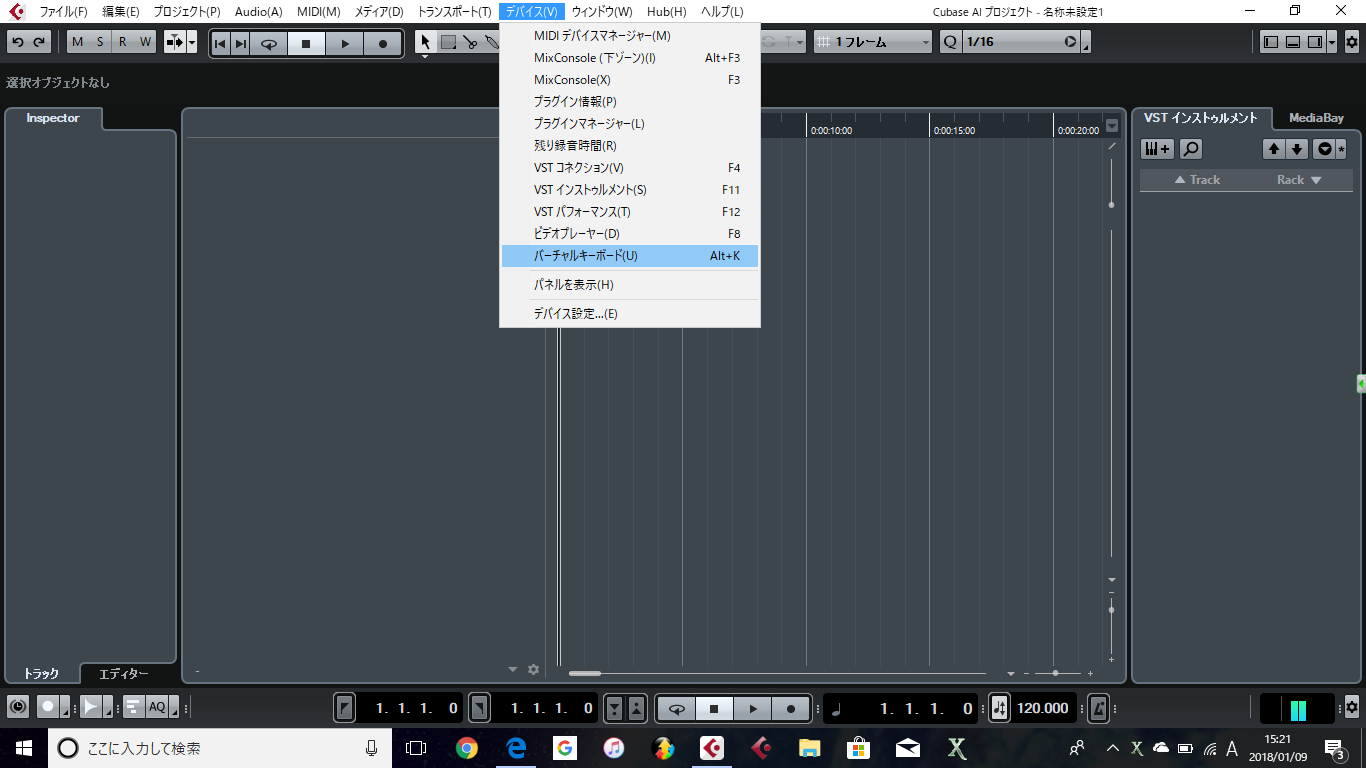The height and width of the screenshot is (768, 1366).
Task: Click the find instruments magnifier icon
Action: (1190, 149)
